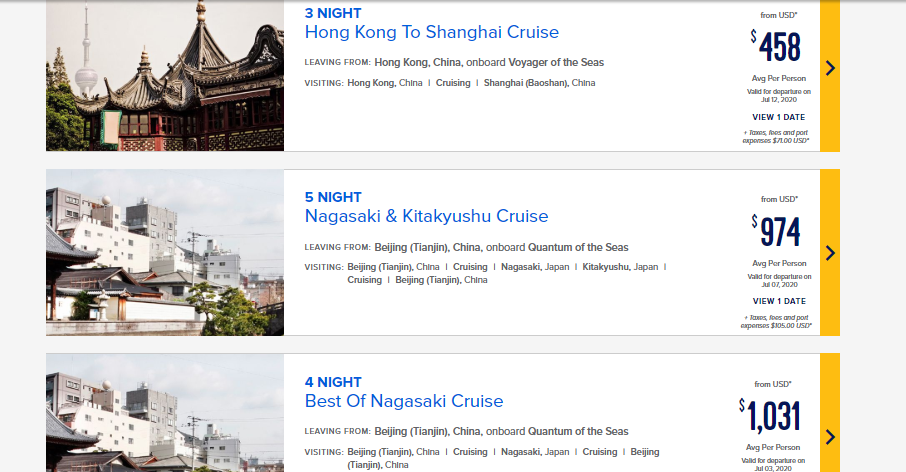
Task: Open Hong Kong To Shanghai Cruise title
Action: (x=431, y=32)
